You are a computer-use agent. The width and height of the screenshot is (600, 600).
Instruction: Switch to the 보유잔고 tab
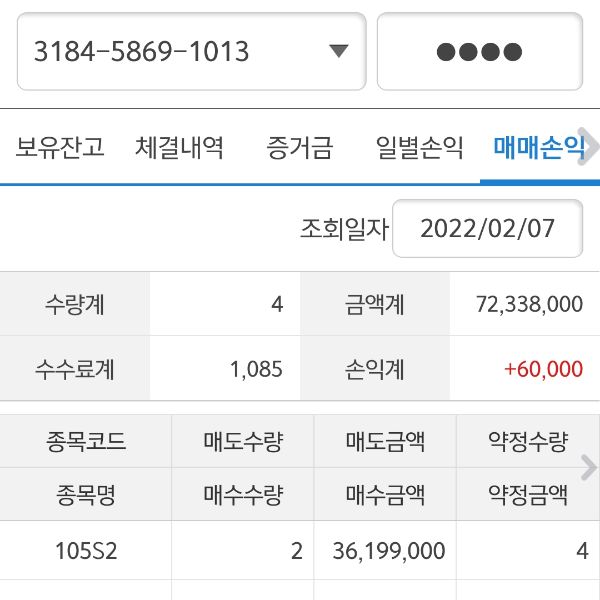pos(60,149)
